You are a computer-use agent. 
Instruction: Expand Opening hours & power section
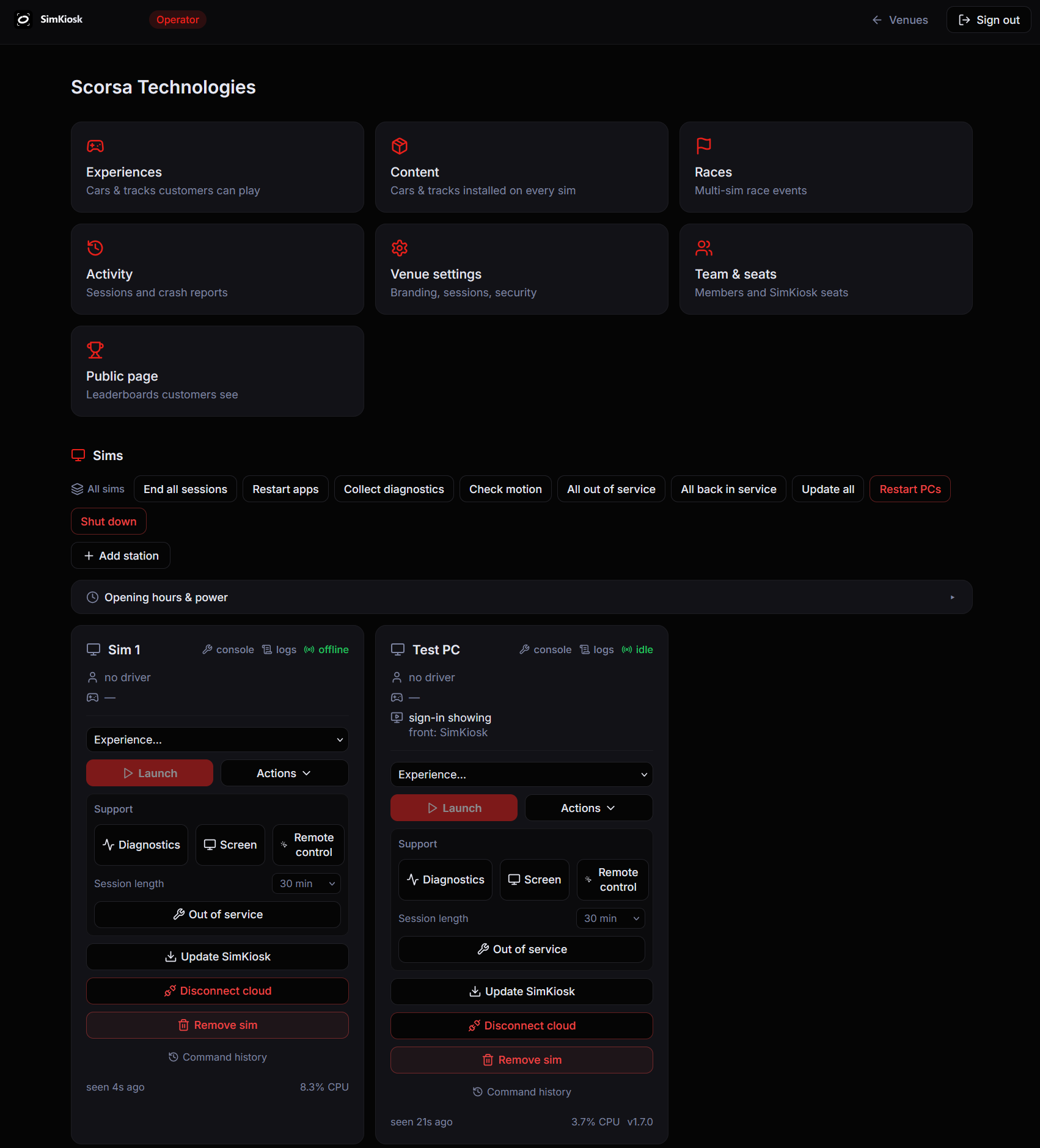(x=522, y=598)
